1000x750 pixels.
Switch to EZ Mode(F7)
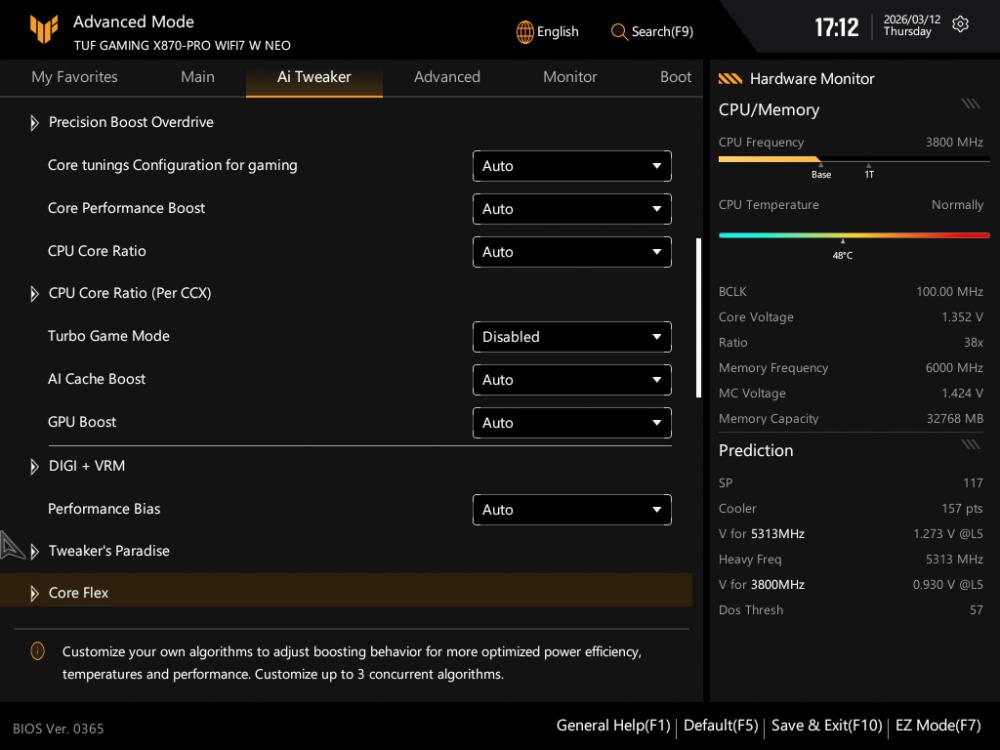click(938, 726)
